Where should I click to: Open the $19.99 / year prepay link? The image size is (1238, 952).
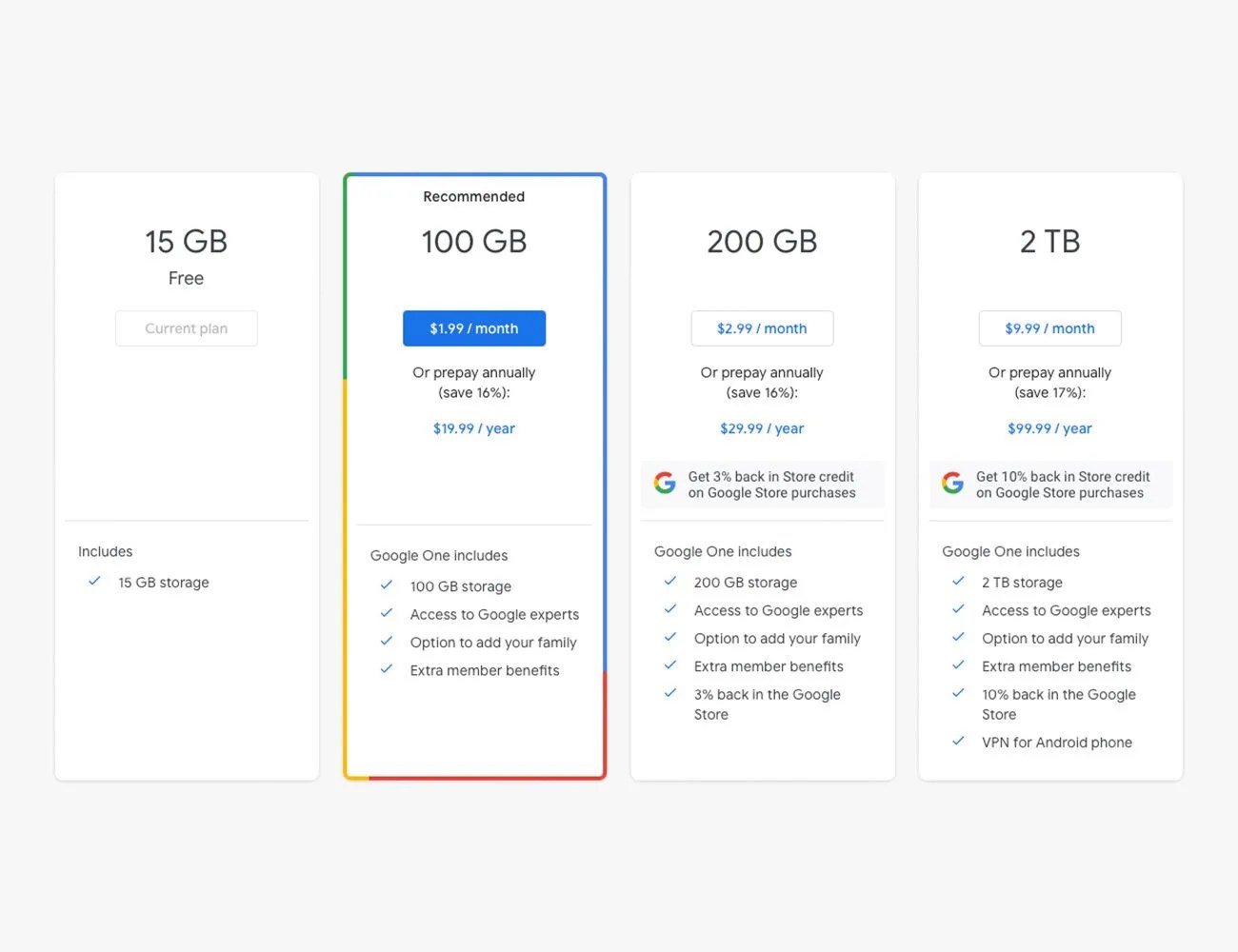pos(474,428)
